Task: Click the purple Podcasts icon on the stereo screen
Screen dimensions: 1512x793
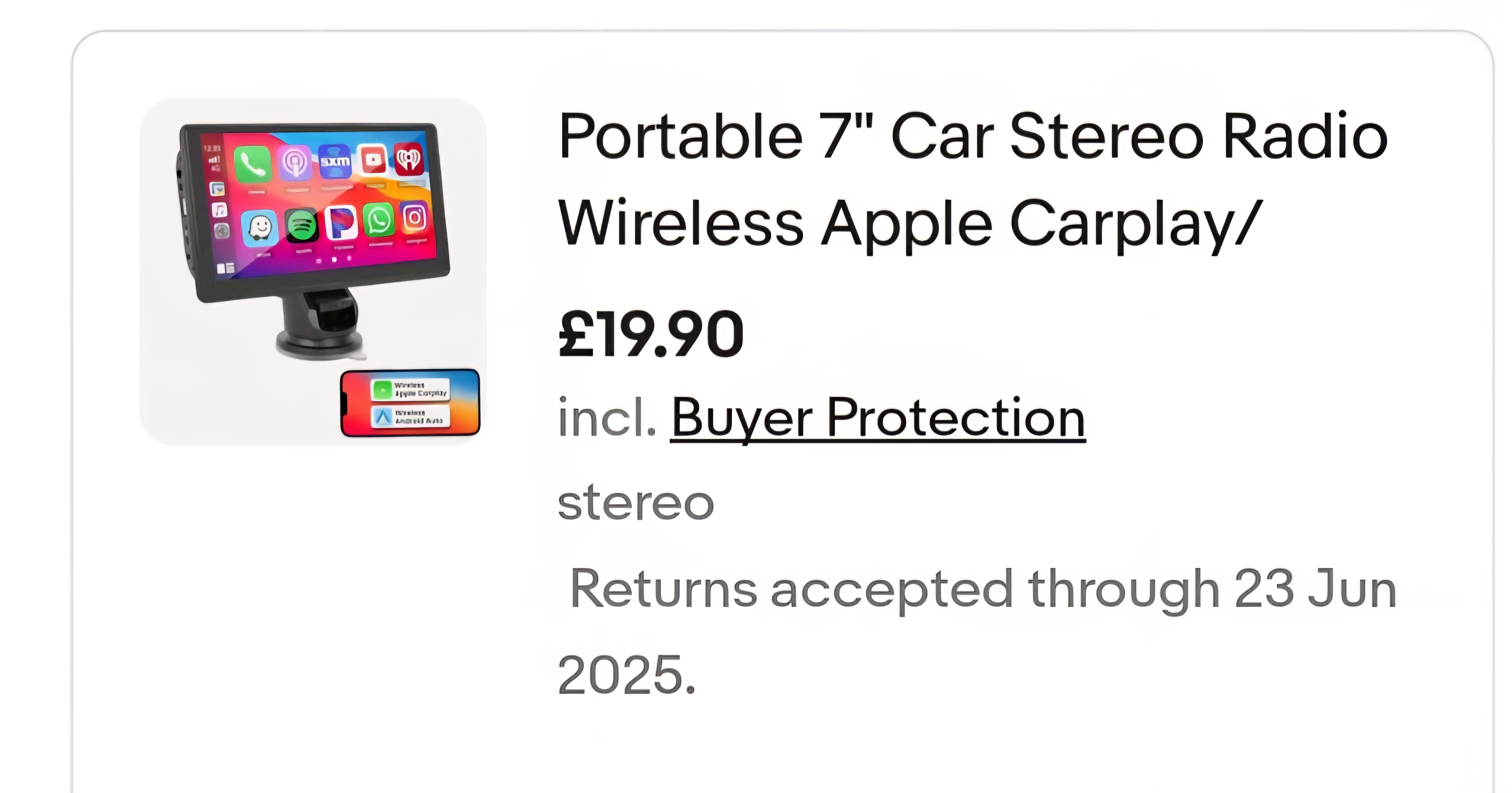Action: 295,163
